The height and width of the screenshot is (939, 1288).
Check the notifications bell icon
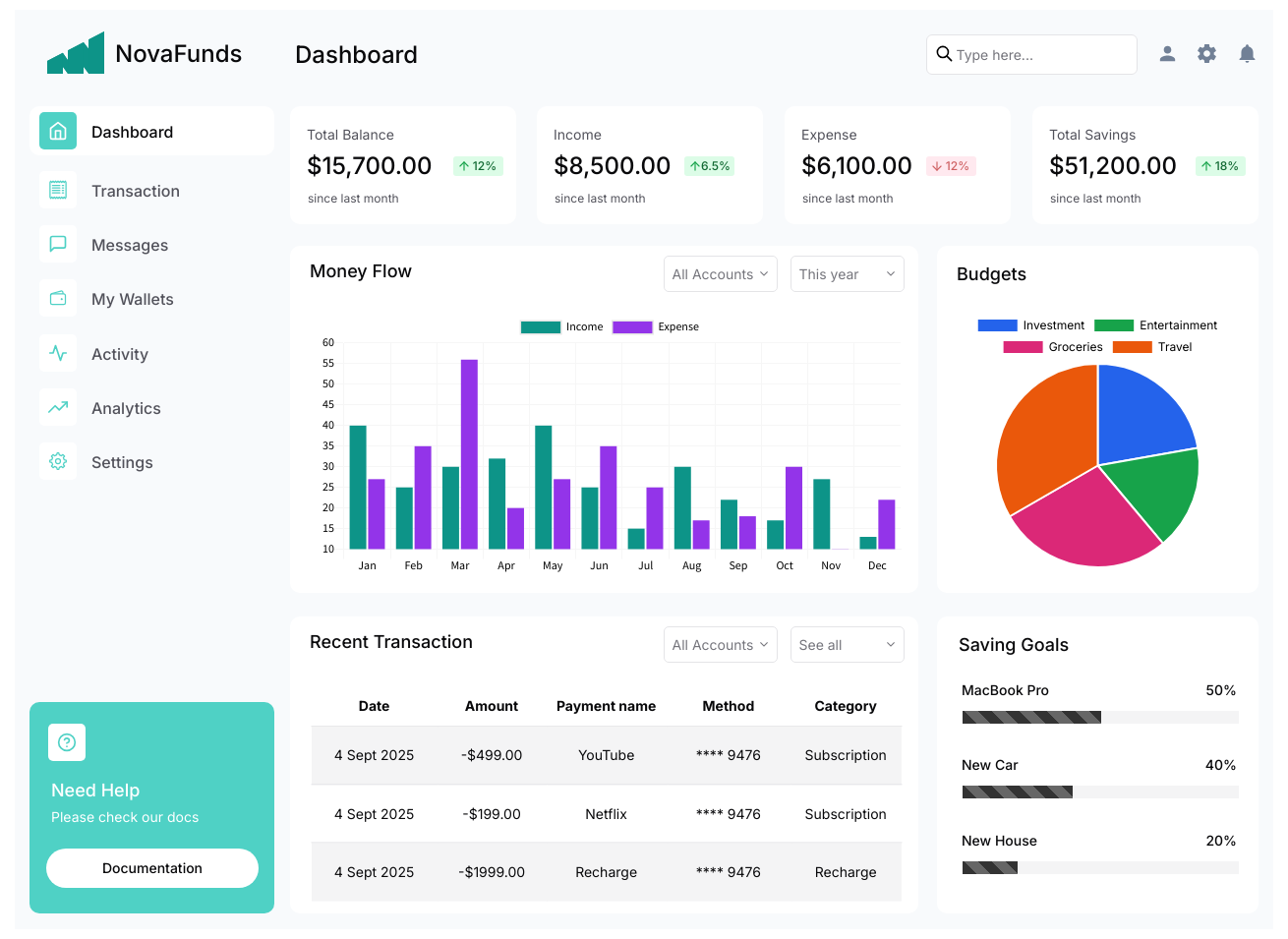[1247, 54]
